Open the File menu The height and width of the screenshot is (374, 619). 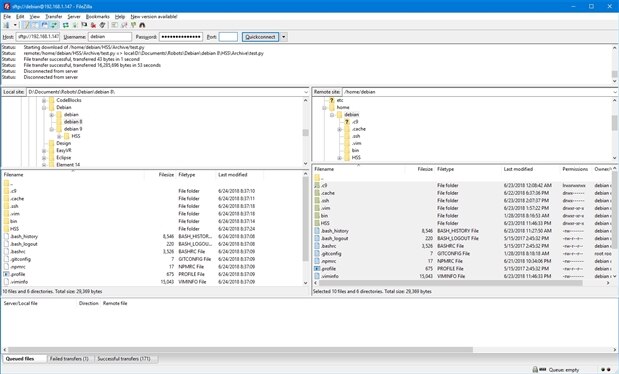pos(7,17)
